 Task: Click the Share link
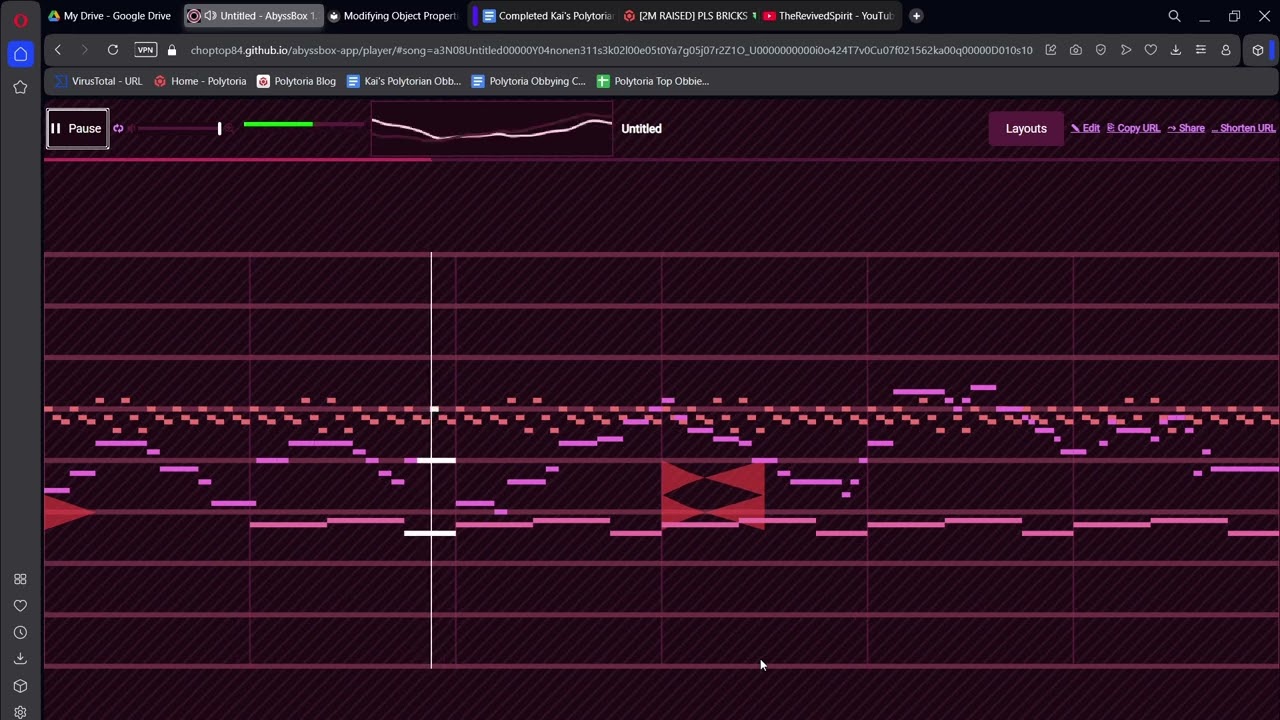[1186, 128]
